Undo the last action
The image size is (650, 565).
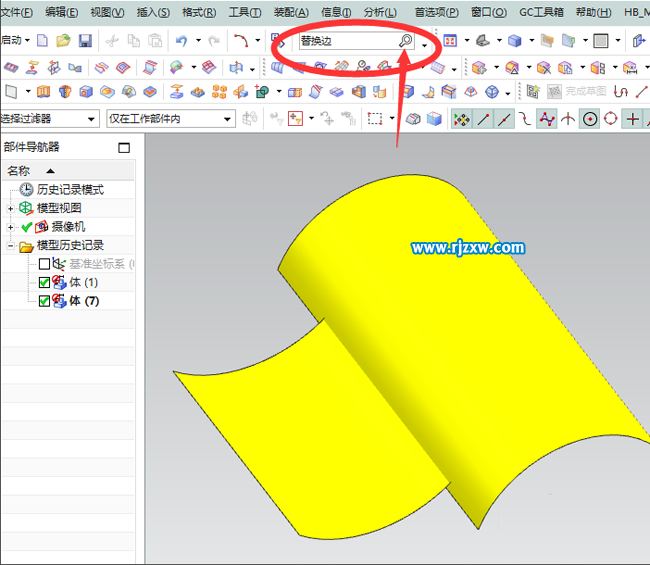point(181,41)
